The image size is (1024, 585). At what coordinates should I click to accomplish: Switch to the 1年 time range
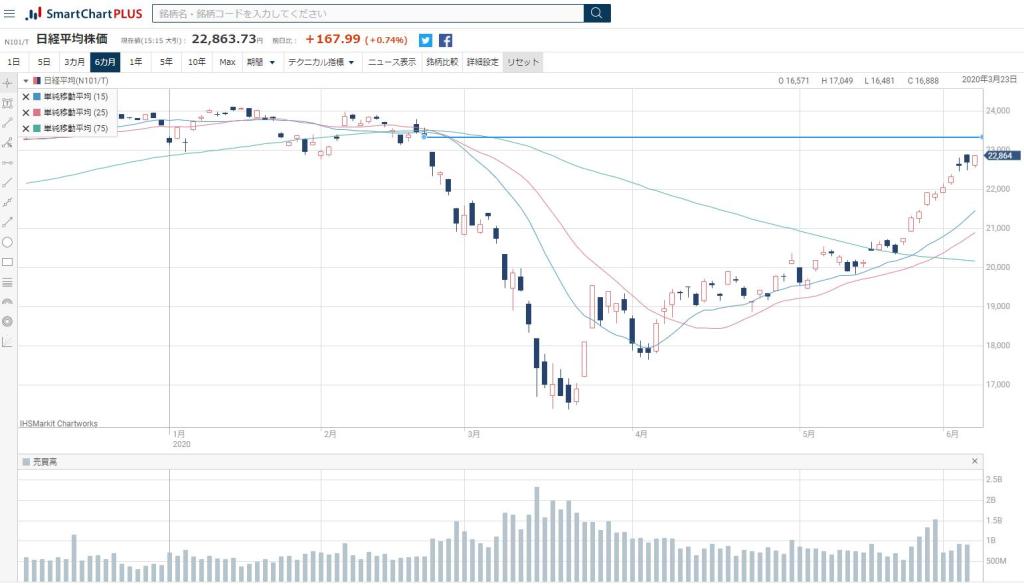pyautogui.click(x=136, y=62)
